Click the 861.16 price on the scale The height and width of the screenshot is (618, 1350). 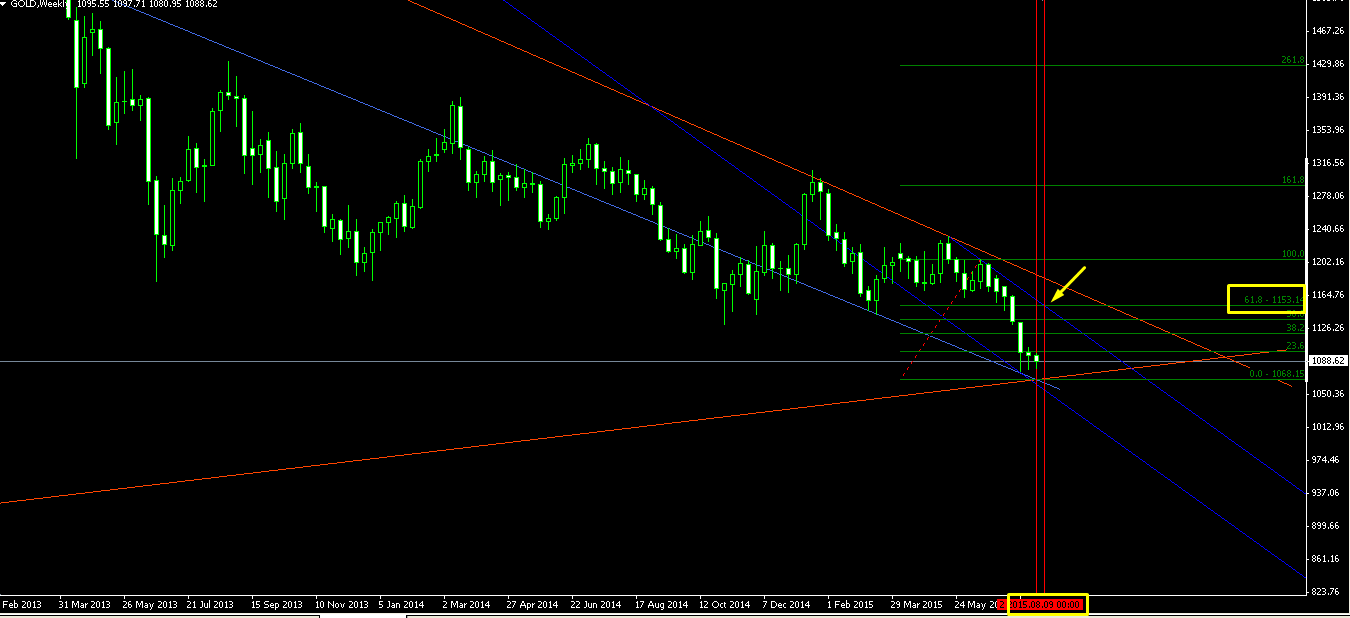click(x=1327, y=559)
